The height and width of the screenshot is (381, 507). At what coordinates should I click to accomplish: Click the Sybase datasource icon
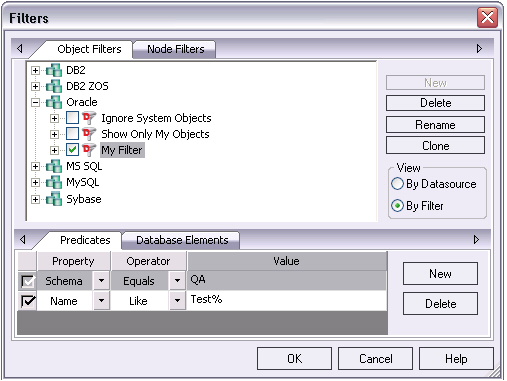tap(54, 199)
